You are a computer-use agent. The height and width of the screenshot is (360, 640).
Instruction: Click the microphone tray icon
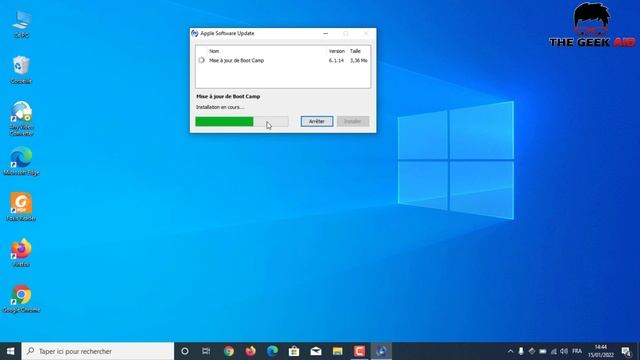(x=521, y=351)
